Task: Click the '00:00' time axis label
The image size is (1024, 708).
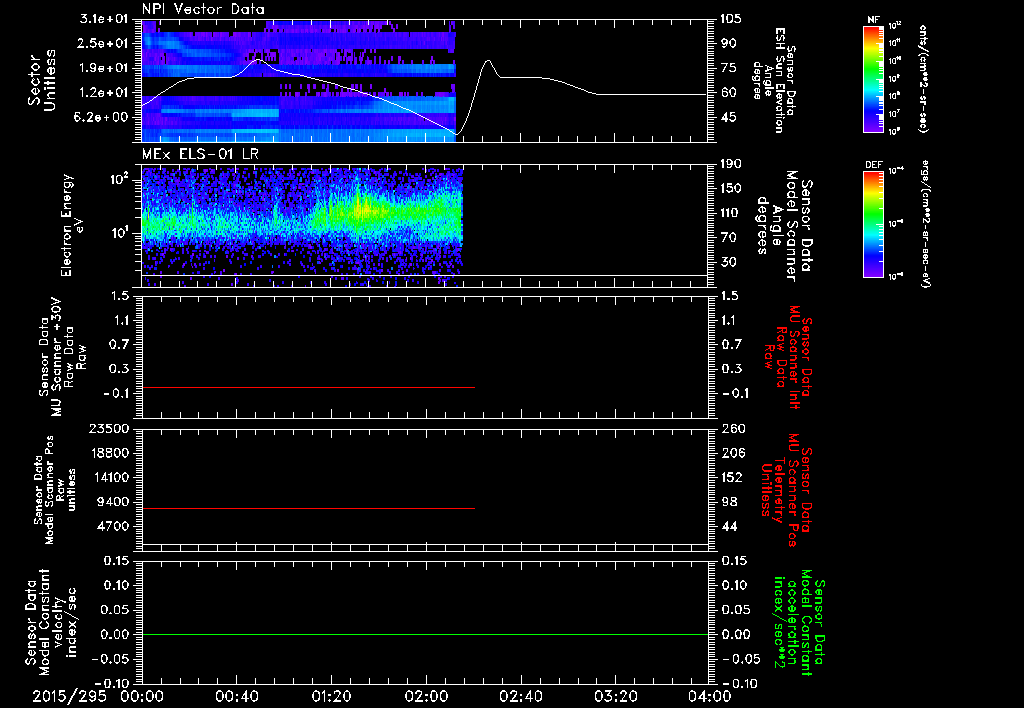Action: click(142, 696)
